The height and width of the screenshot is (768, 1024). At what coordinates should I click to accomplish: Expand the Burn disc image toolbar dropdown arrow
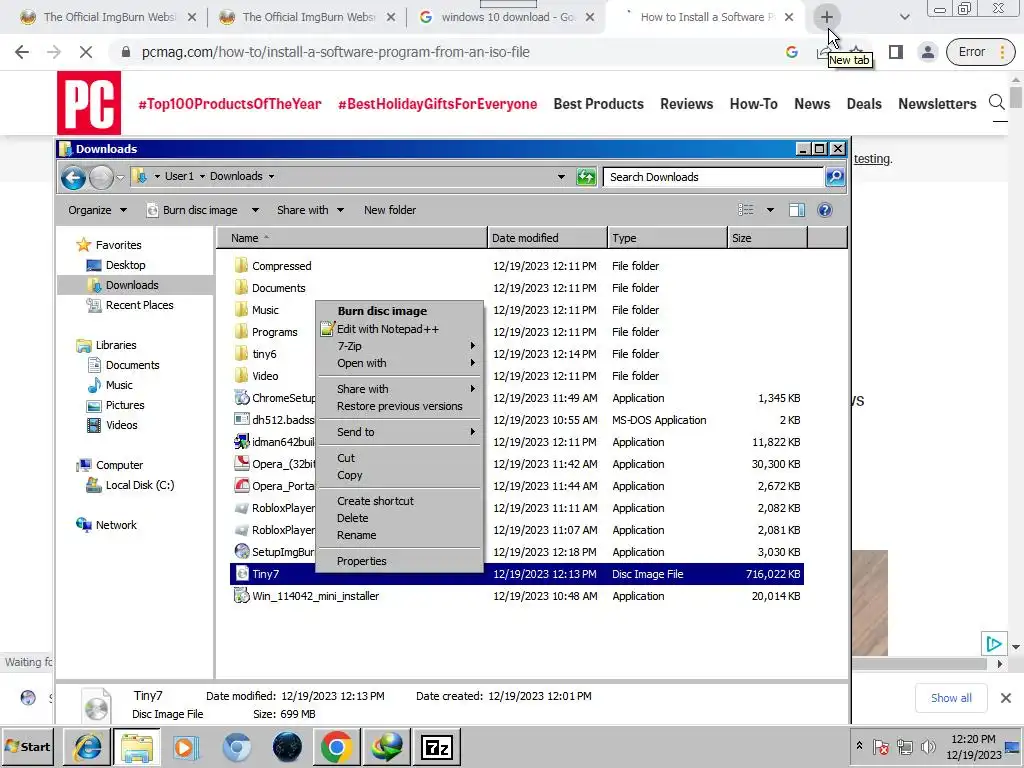(255, 210)
